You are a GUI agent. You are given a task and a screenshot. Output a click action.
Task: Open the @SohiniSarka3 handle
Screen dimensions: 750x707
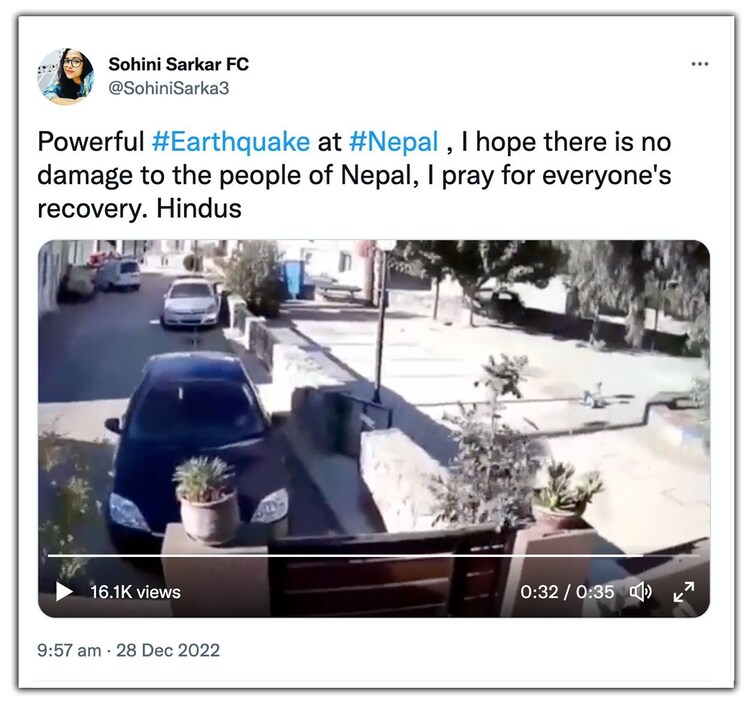pos(169,88)
